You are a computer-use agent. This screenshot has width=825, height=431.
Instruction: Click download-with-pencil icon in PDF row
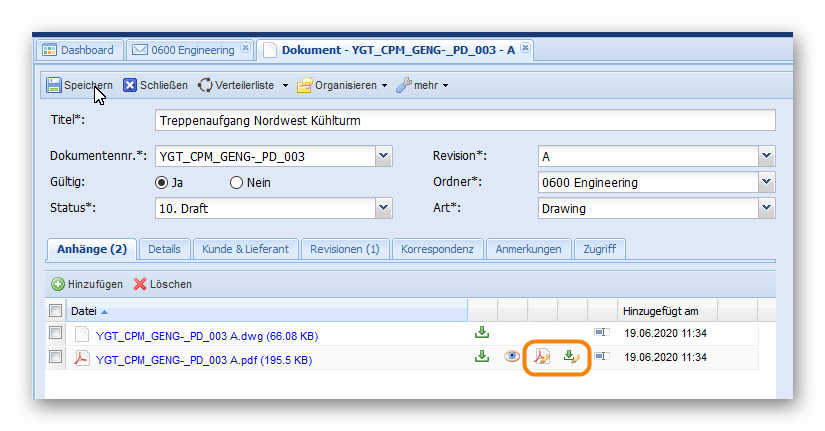point(571,356)
